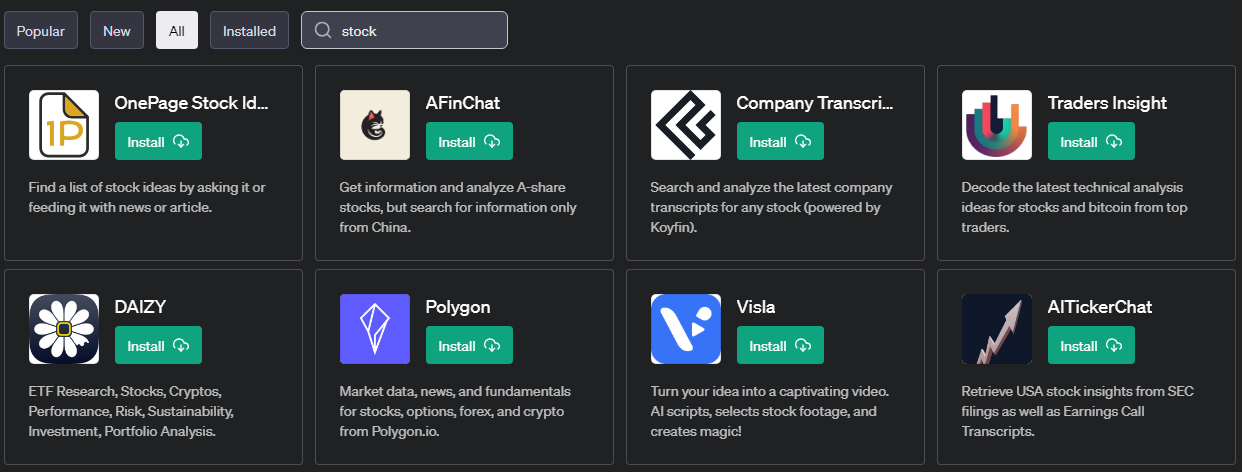This screenshot has height=472, width=1242.
Task: Click the 'Company Transcri...' title
Action: pos(815,103)
